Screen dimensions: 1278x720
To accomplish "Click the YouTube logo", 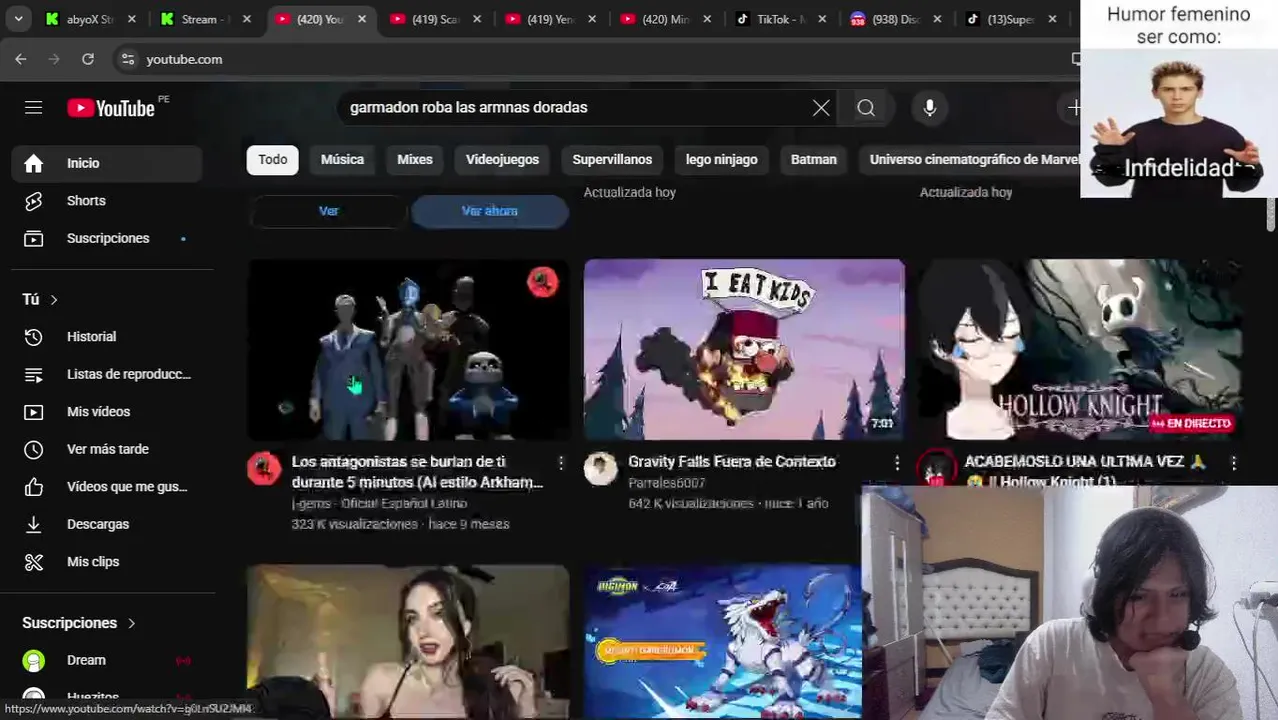I will (x=111, y=108).
